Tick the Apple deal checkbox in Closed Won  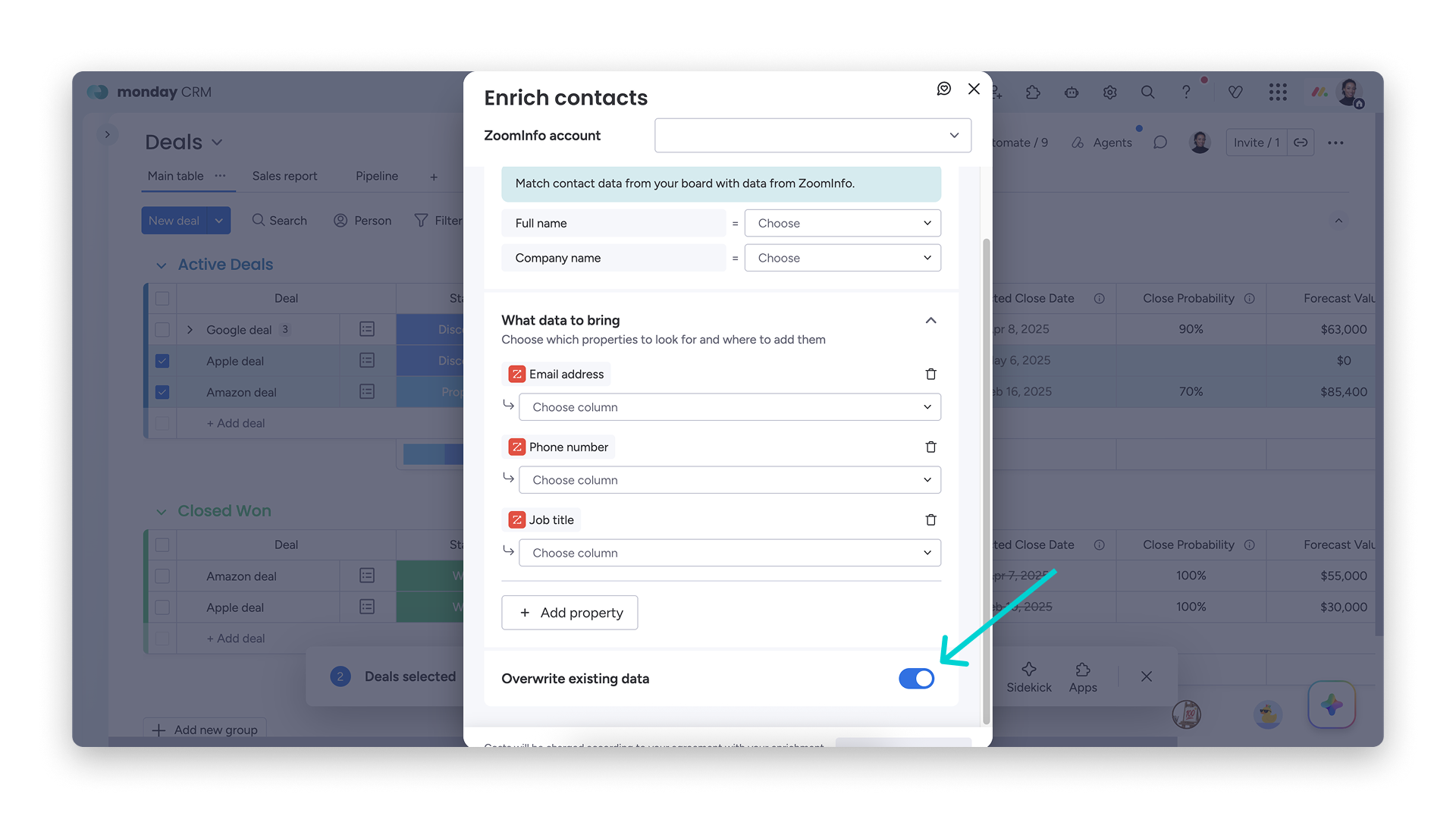coord(162,607)
